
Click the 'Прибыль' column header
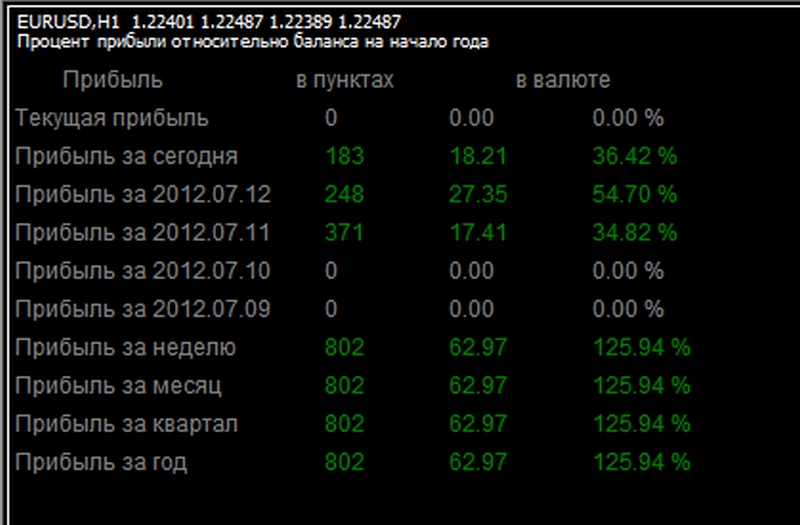[113, 81]
